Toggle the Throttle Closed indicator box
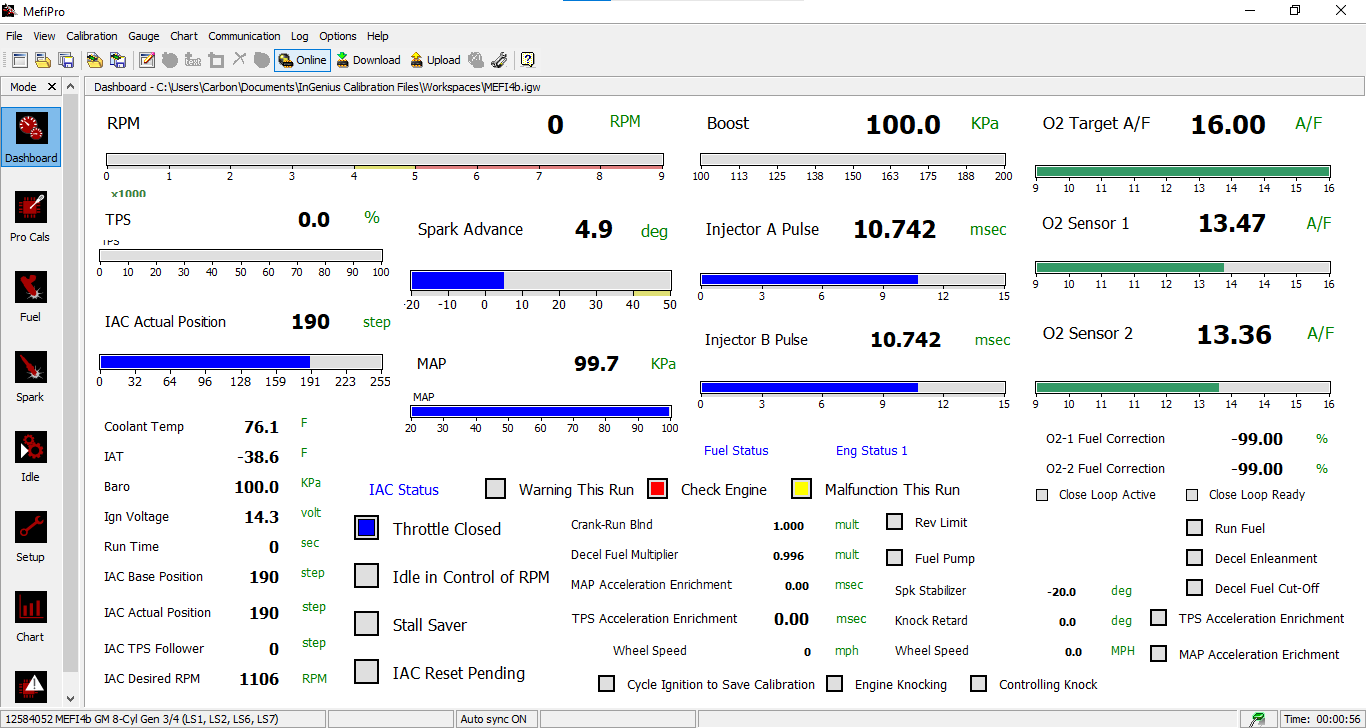 tap(367, 528)
